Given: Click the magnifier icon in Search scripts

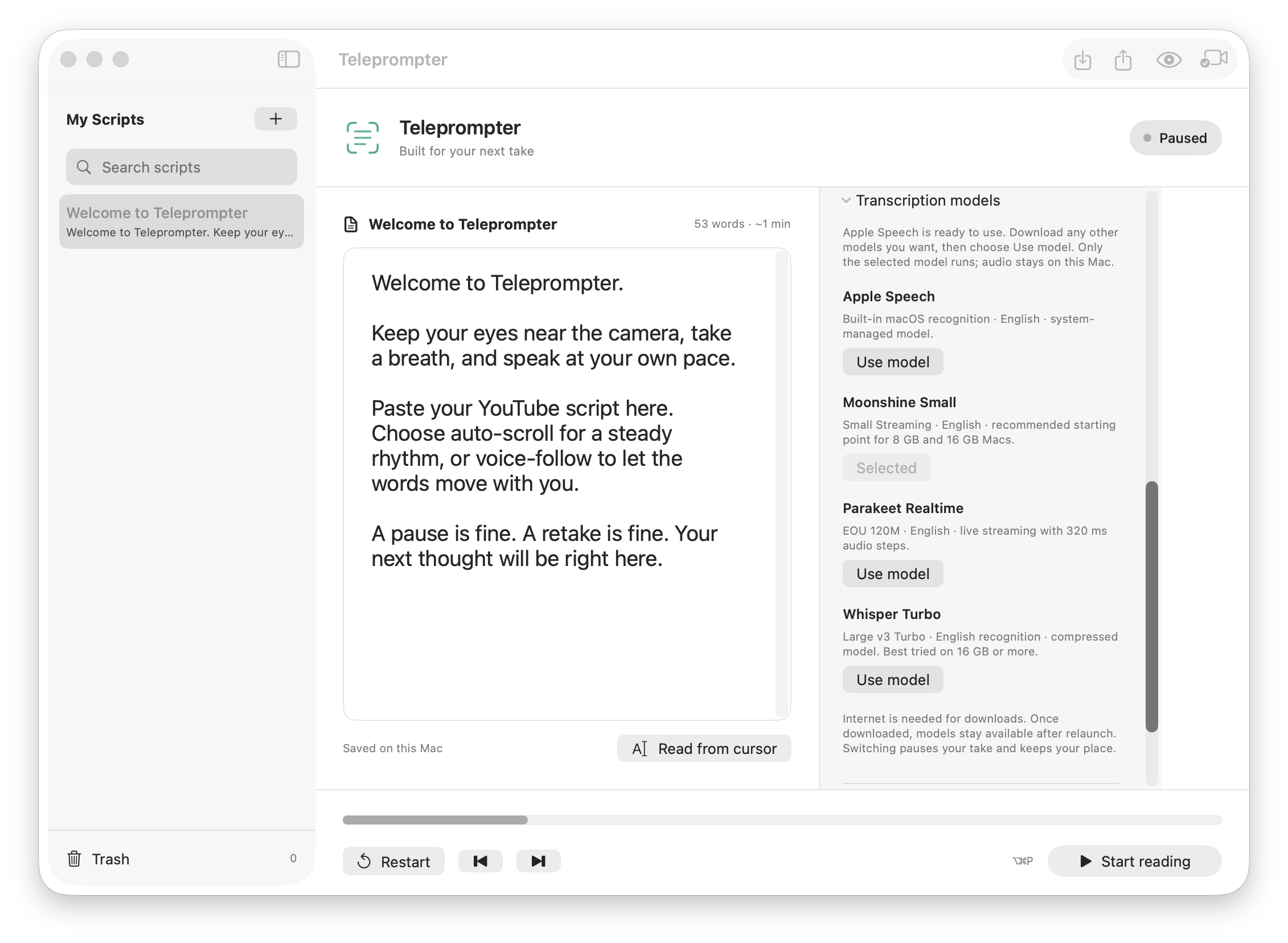Looking at the screenshot, I should [84, 167].
